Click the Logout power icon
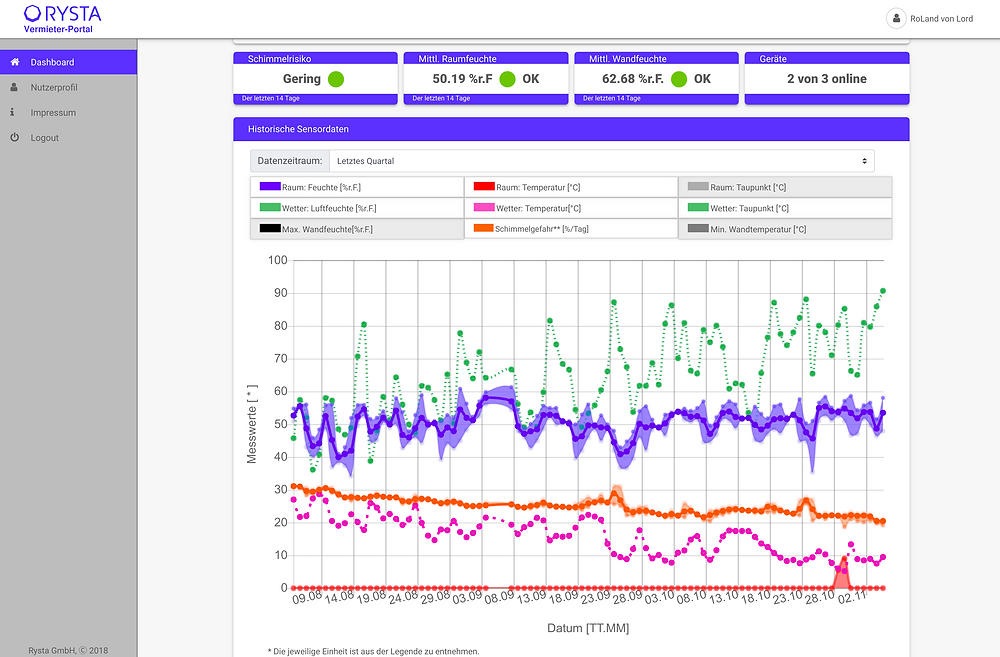Screen dimensions: 1000x657 15,137
